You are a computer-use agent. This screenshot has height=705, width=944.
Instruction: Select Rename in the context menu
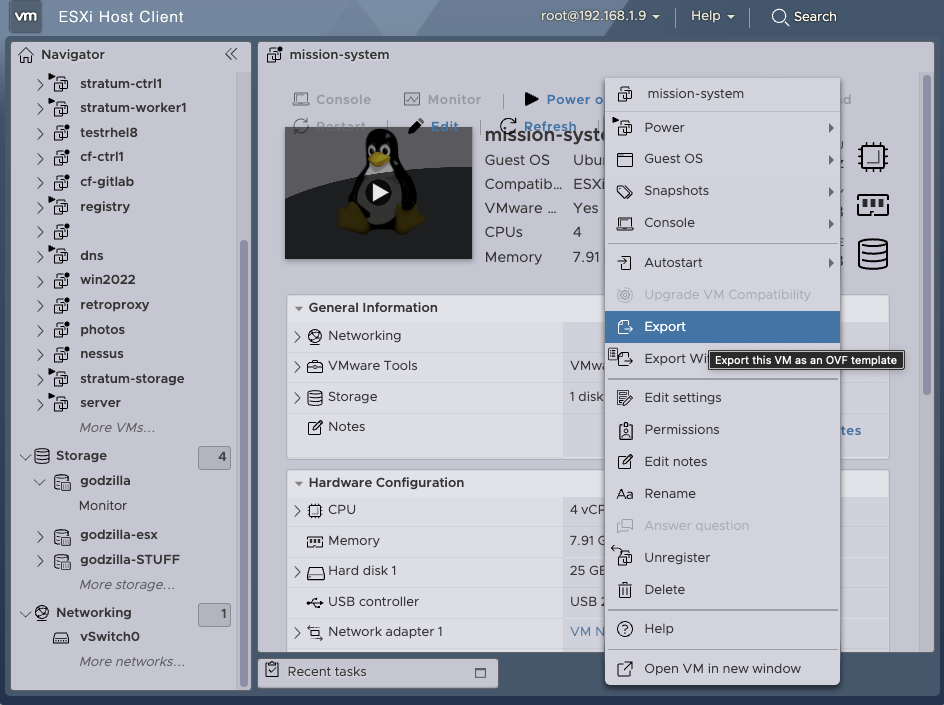(722, 494)
